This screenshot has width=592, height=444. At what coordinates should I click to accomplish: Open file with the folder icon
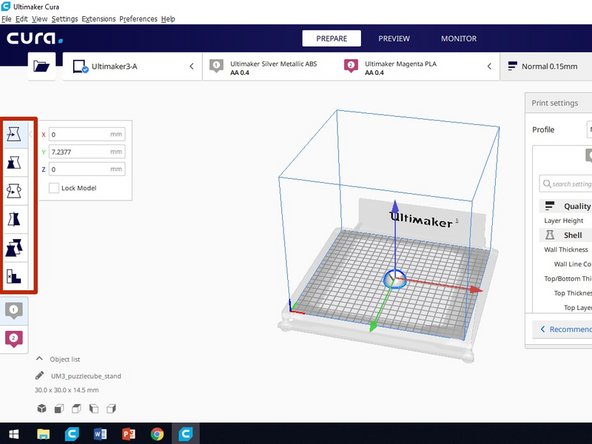(41, 66)
